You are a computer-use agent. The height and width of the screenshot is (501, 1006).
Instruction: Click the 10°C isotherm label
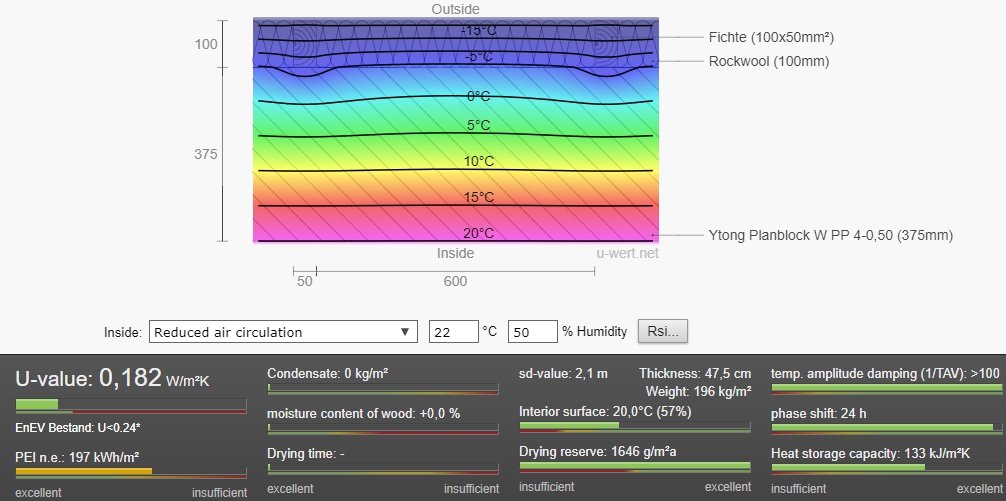coord(479,162)
